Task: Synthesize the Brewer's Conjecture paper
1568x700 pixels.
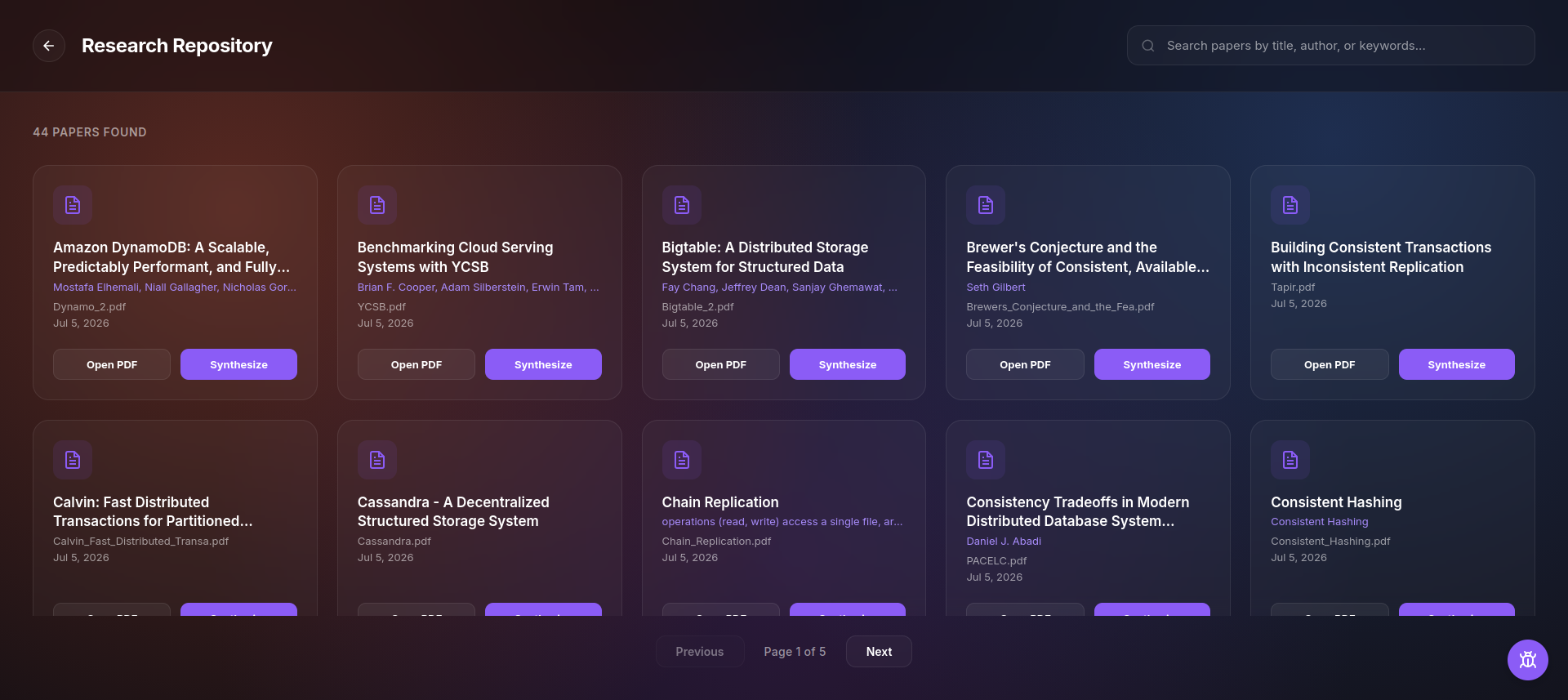Action: coord(1152,364)
